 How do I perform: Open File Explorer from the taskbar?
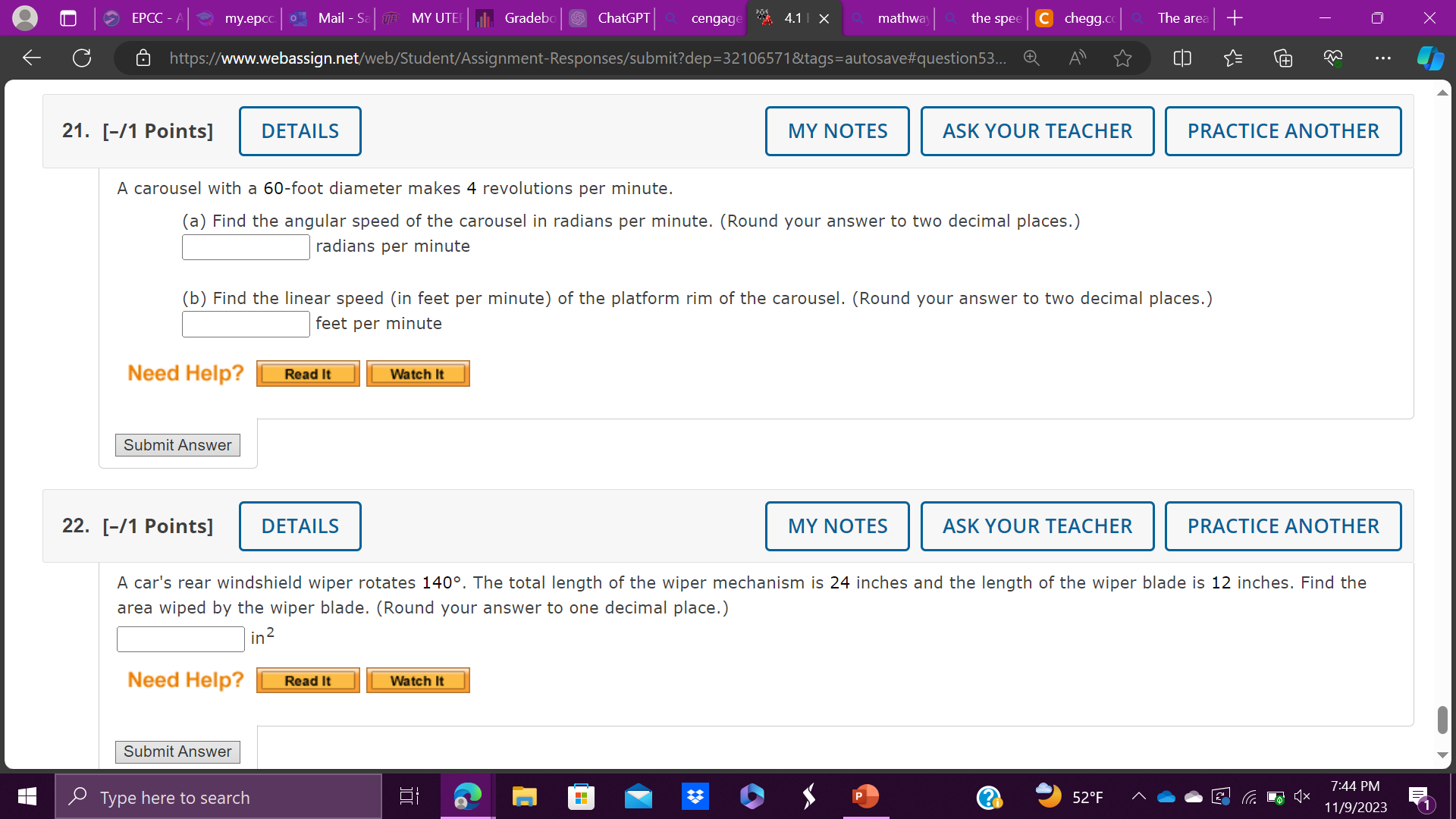coord(524,796)
